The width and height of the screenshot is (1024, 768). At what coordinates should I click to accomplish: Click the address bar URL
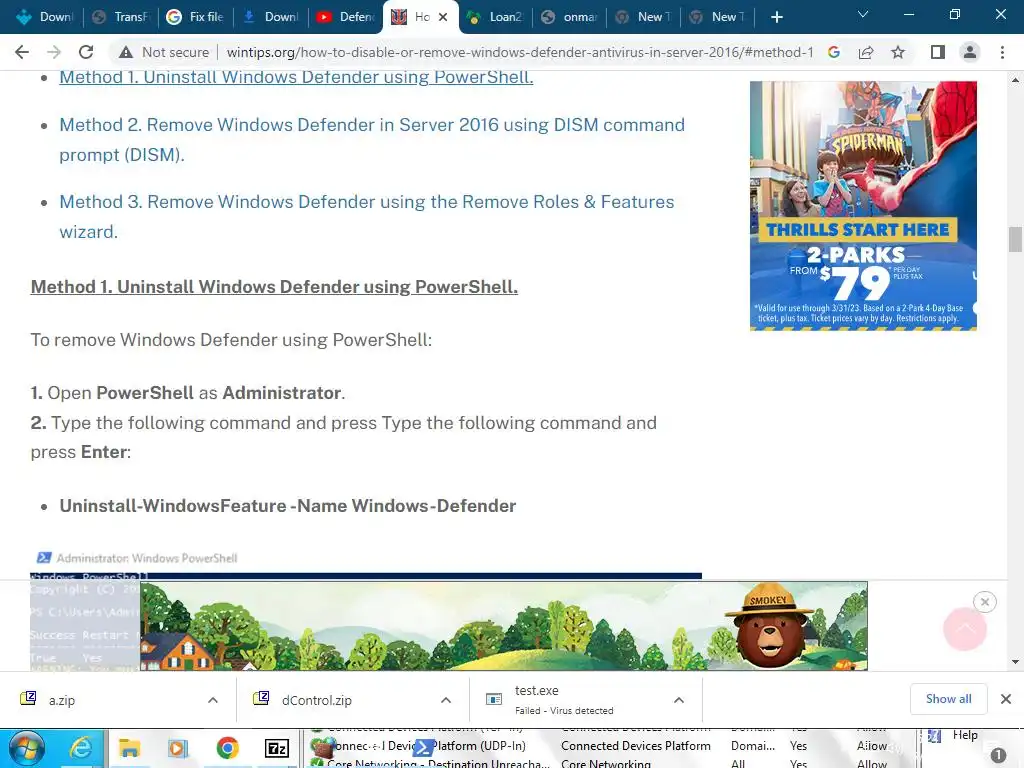(x=519, y=52)
